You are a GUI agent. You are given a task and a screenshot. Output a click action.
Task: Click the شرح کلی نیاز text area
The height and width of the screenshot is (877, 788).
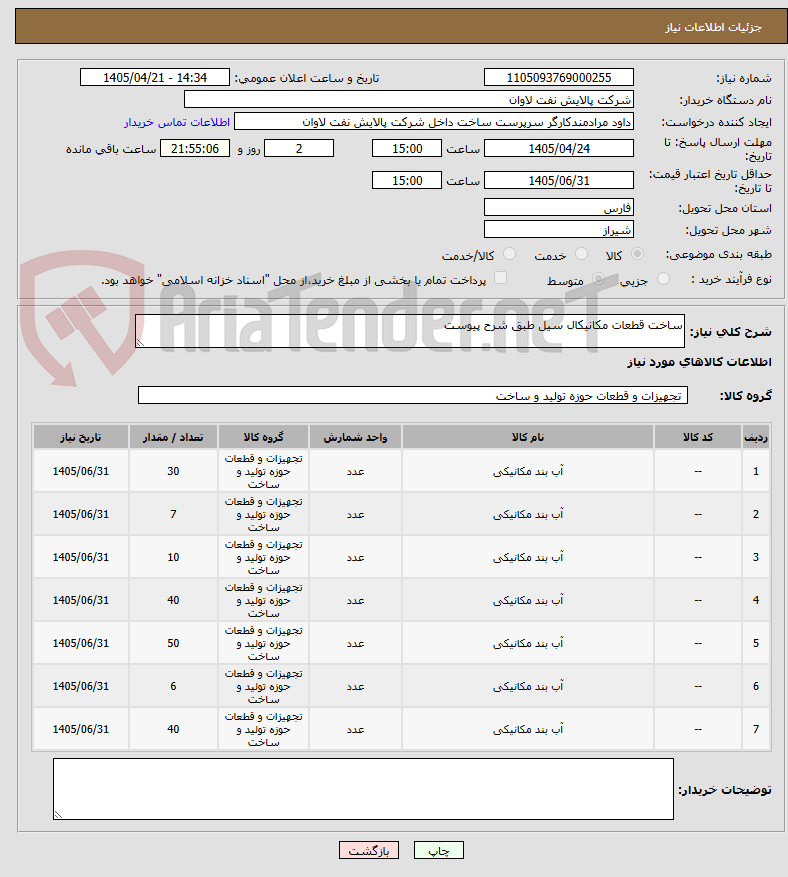410,331
